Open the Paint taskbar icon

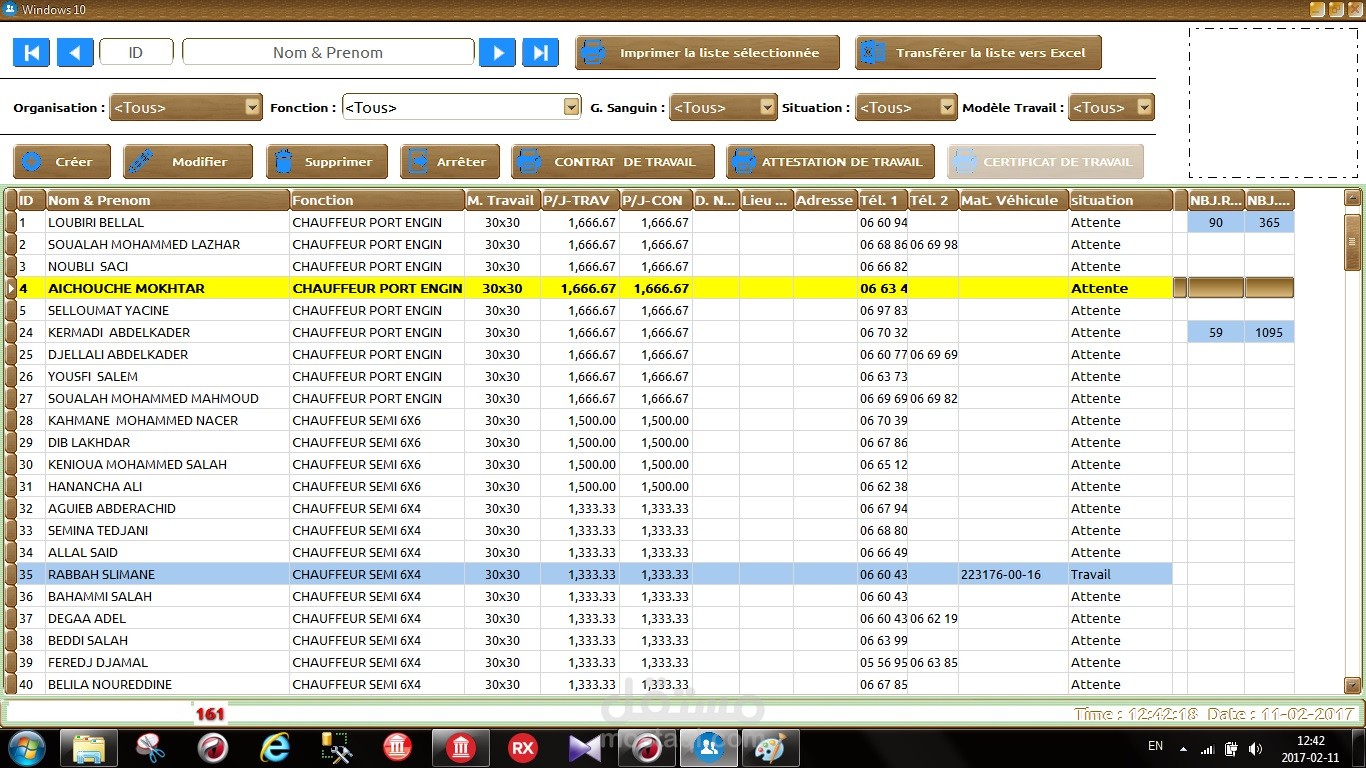click(x=770, y=748)
